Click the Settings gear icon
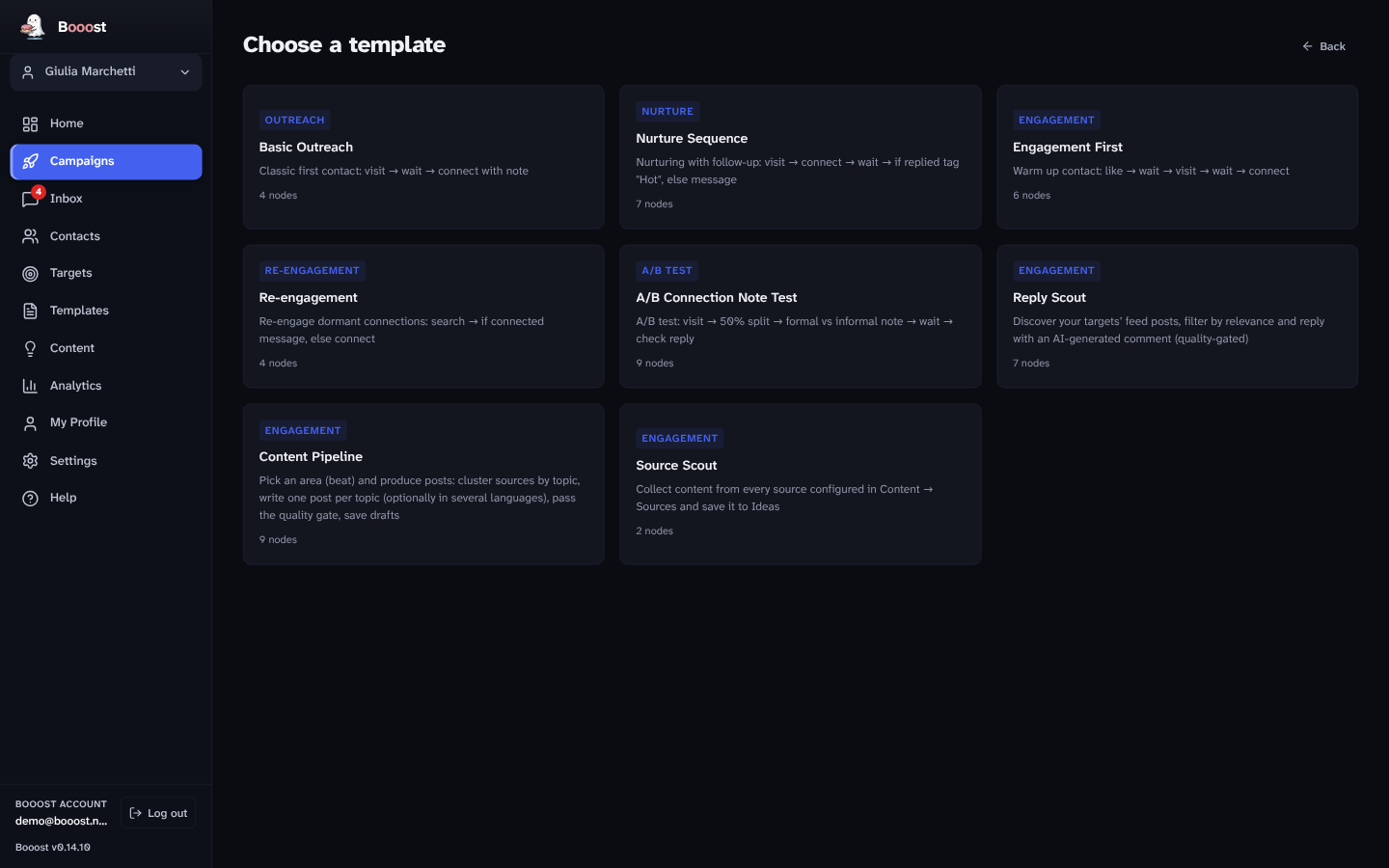1389x868 pixels. pyautogui.click(x=30, y=461)
